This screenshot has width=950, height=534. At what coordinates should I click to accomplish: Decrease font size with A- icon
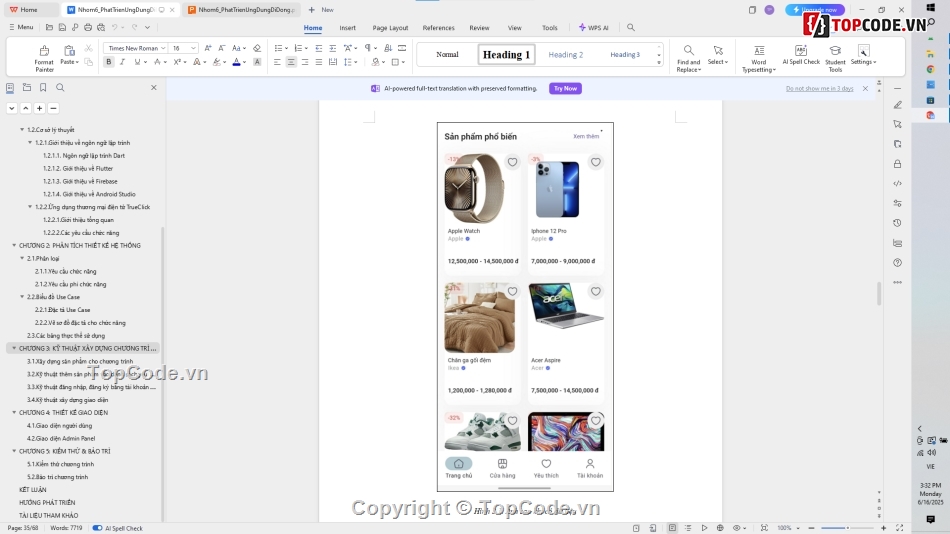[221, 48]
